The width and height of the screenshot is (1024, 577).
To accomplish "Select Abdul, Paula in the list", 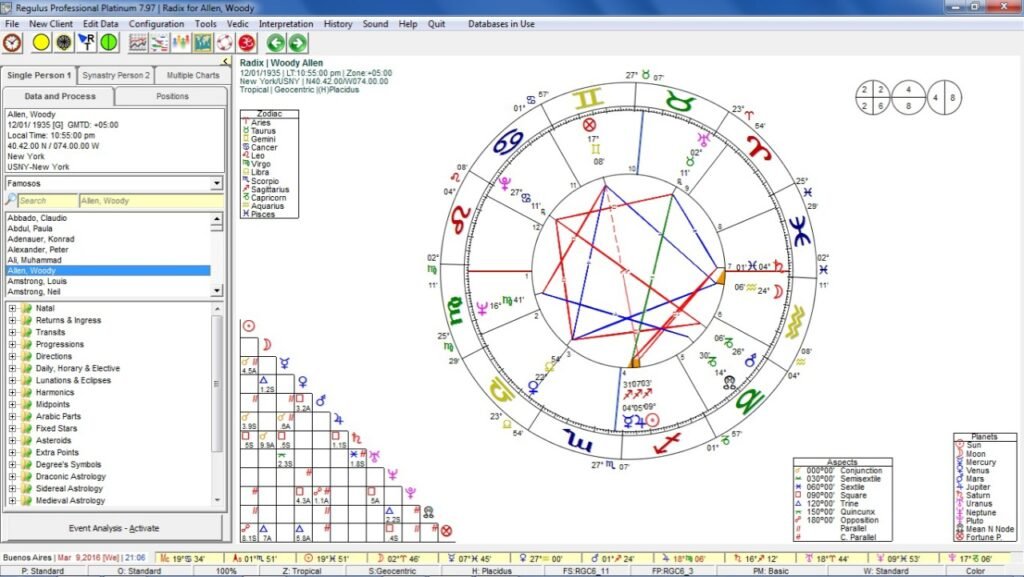I will point(30,228).
